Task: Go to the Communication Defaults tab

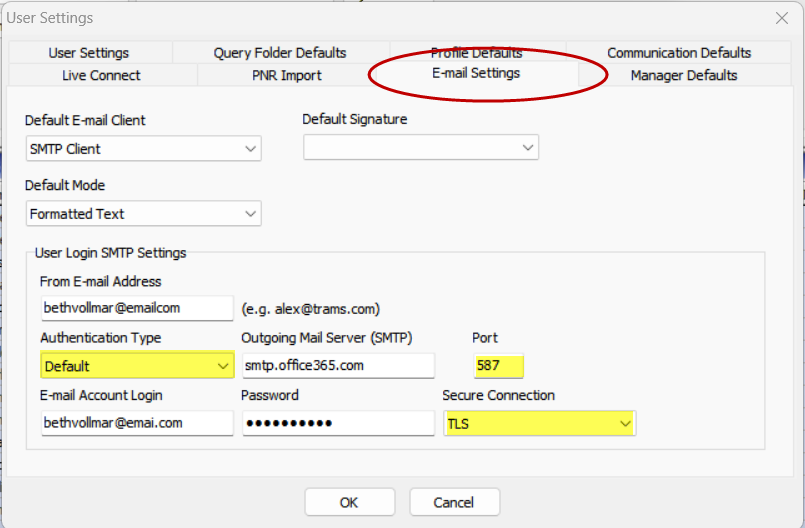Action: tap(678, 53)
